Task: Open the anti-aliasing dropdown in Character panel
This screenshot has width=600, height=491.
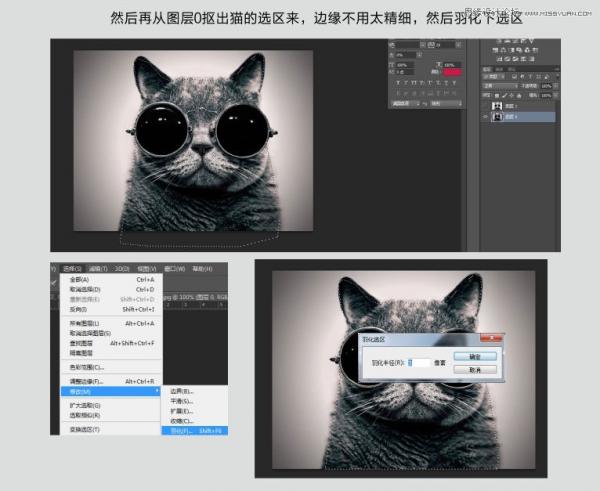Action: click(448, 101)
